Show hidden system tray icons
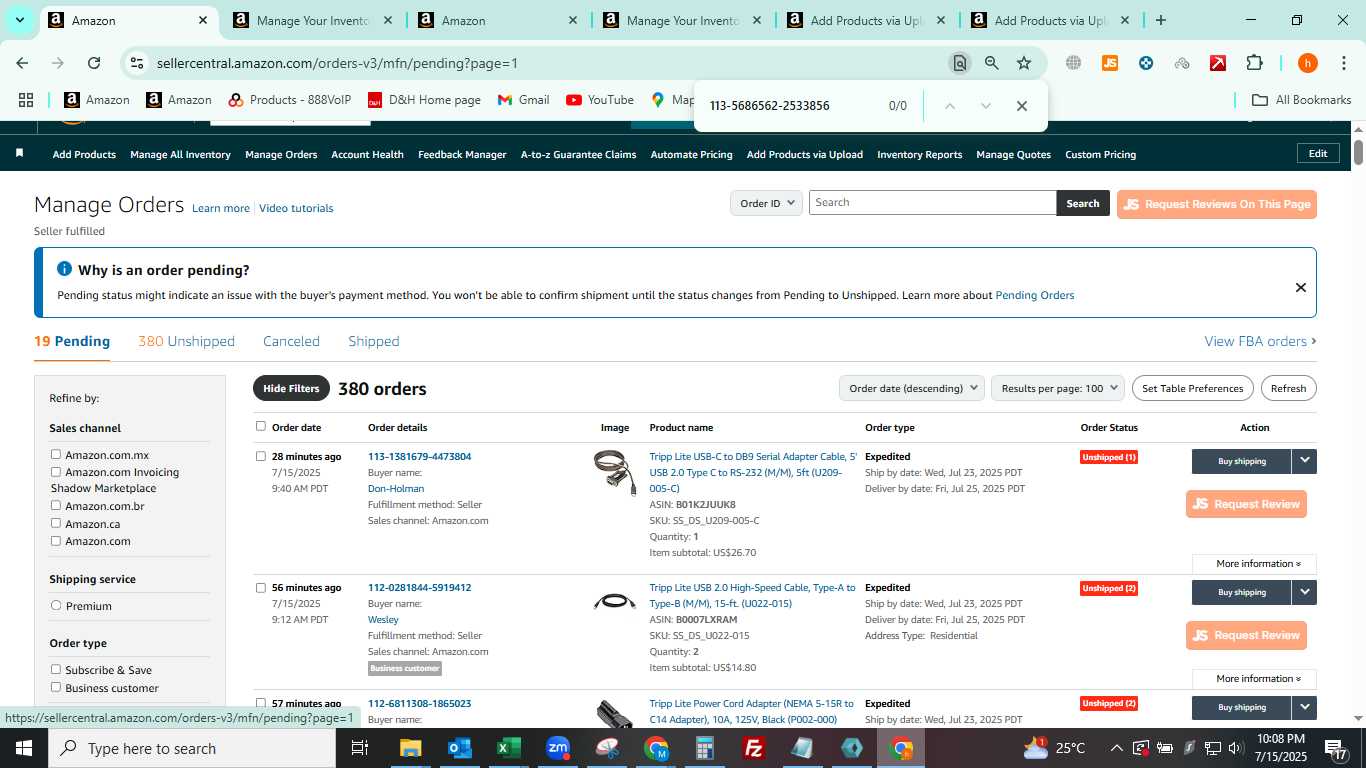The height and width of the screenshot is (768, 1366). point(1117,748)
